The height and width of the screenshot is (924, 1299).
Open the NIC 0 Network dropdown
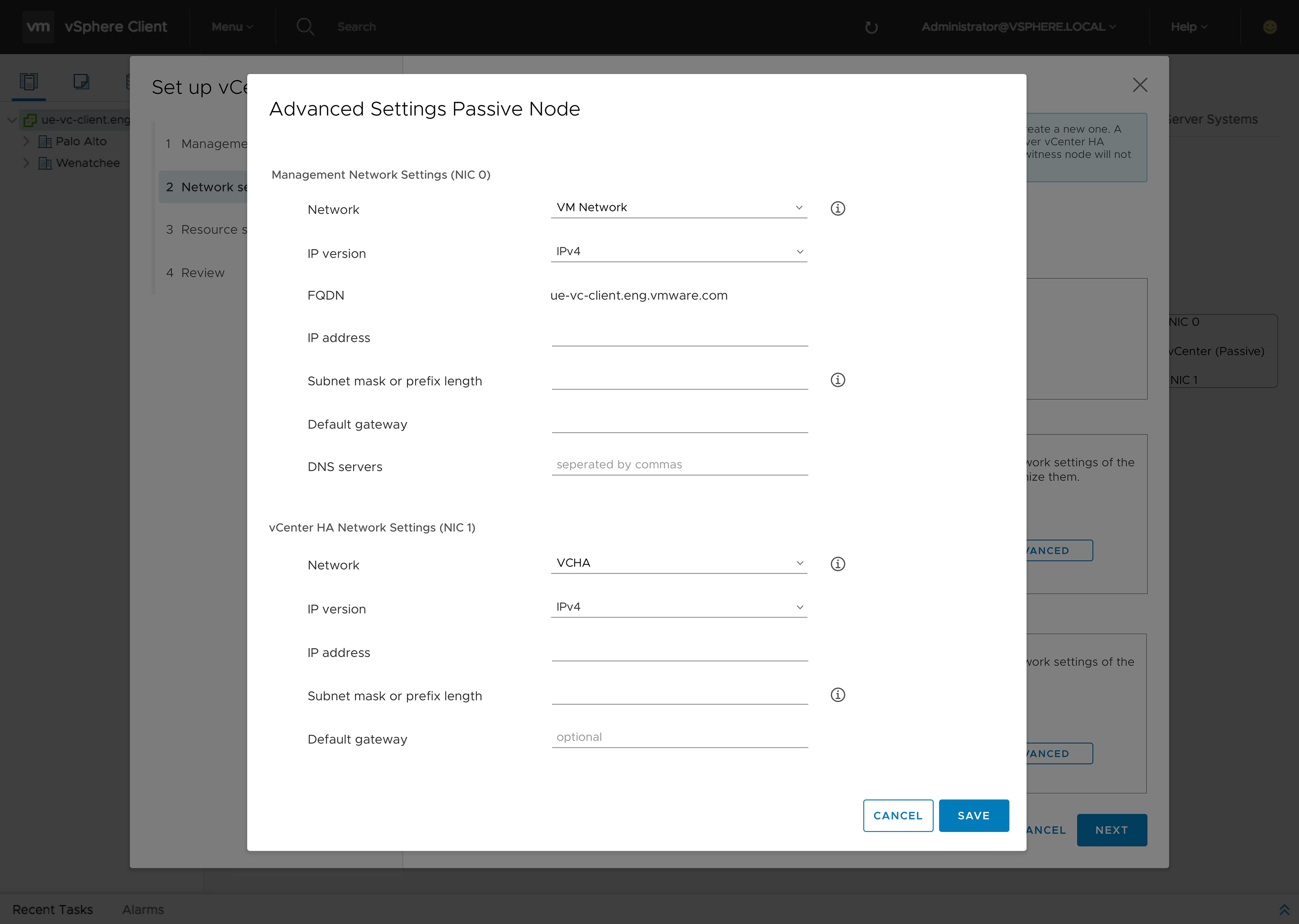679,208
